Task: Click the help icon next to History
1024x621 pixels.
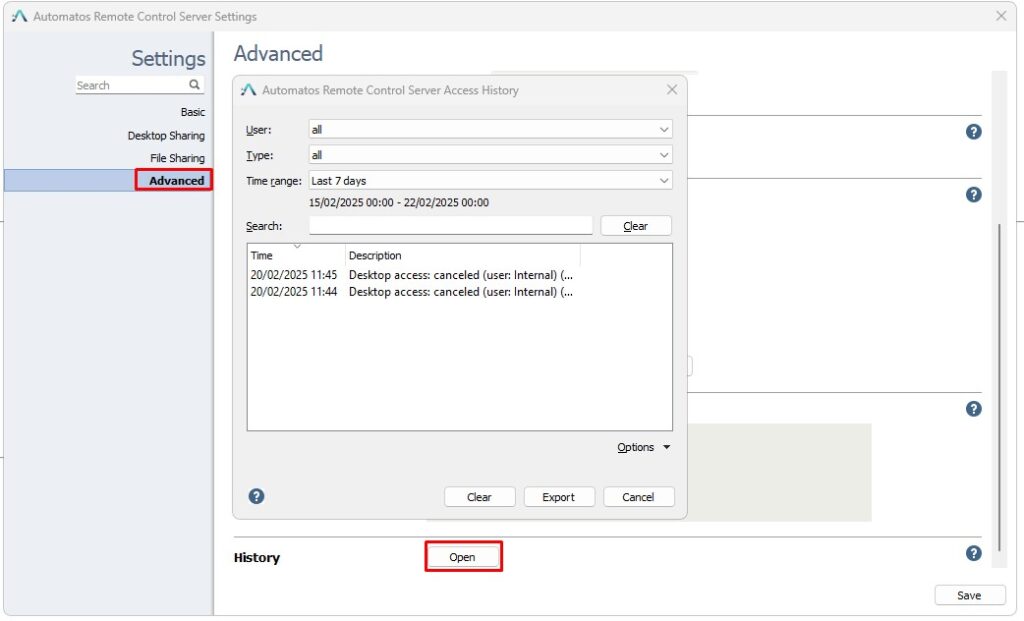Action: pyautogui.click(x=972, y=553)
